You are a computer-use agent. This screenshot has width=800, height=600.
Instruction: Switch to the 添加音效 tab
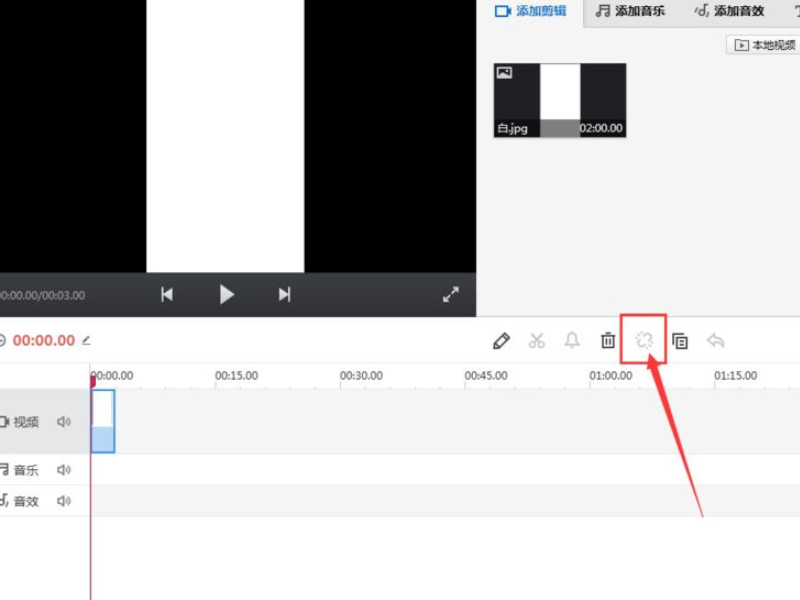click(730, 11)
